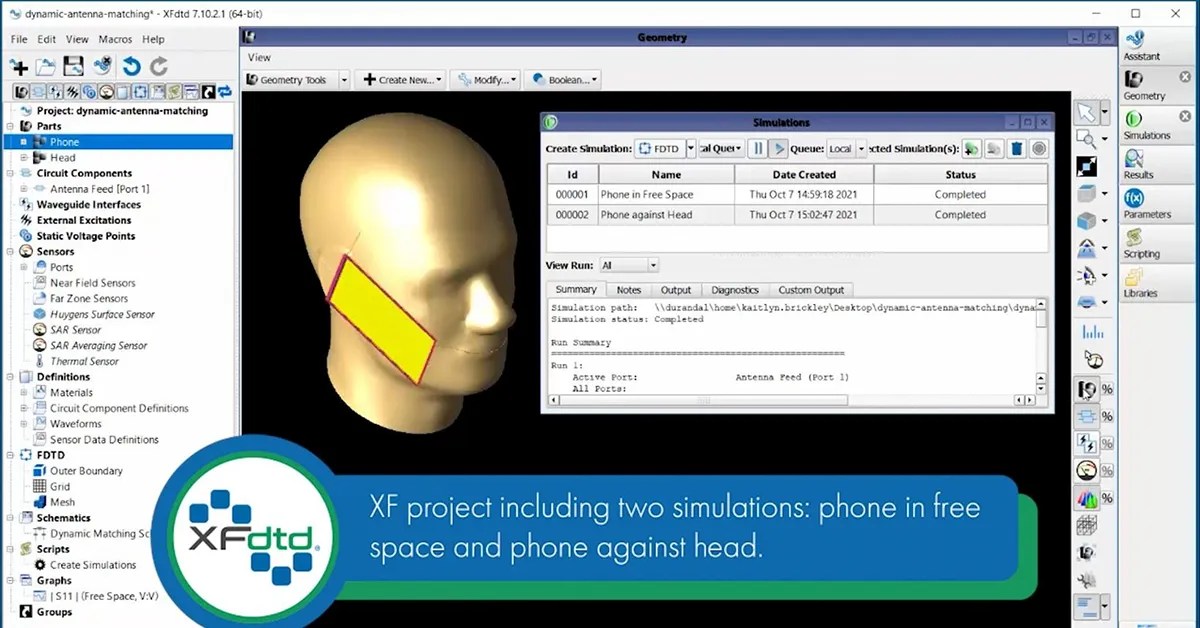The image size is (1200, 628).
Task: Click the gray cube view icon
Action: [1087, 194]
